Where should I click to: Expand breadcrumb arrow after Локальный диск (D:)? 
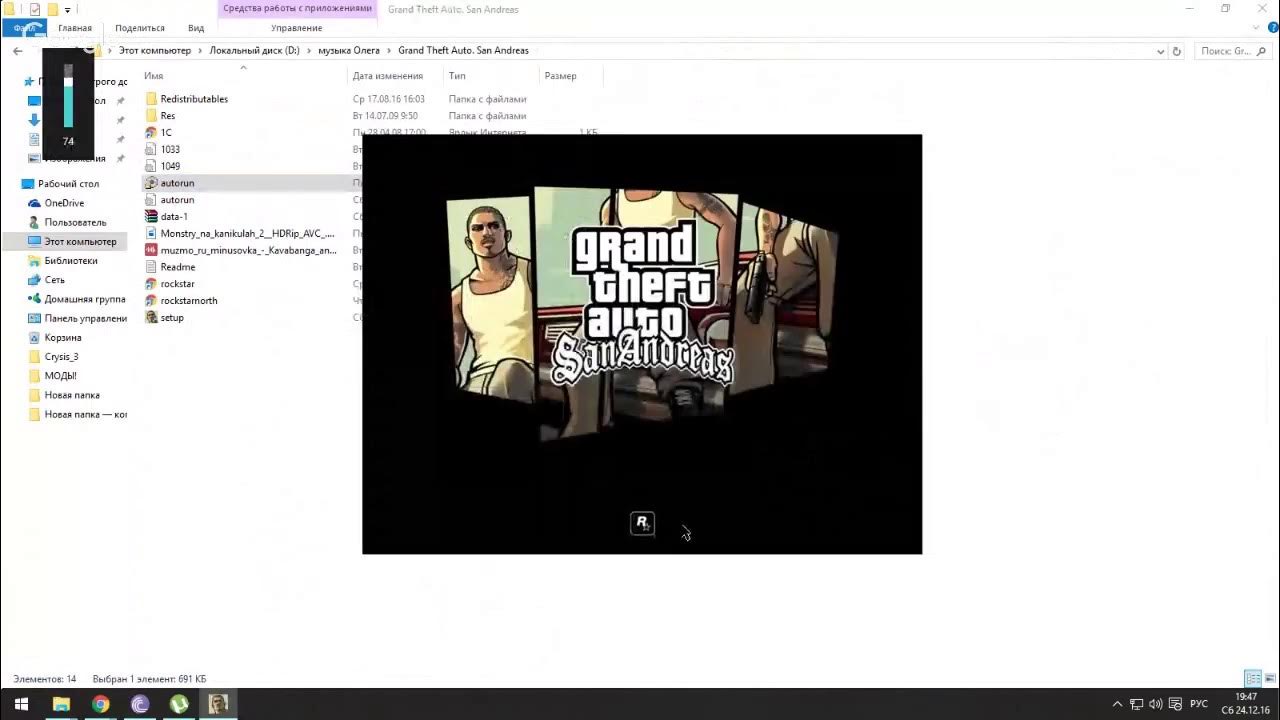(x=309, y=50)
